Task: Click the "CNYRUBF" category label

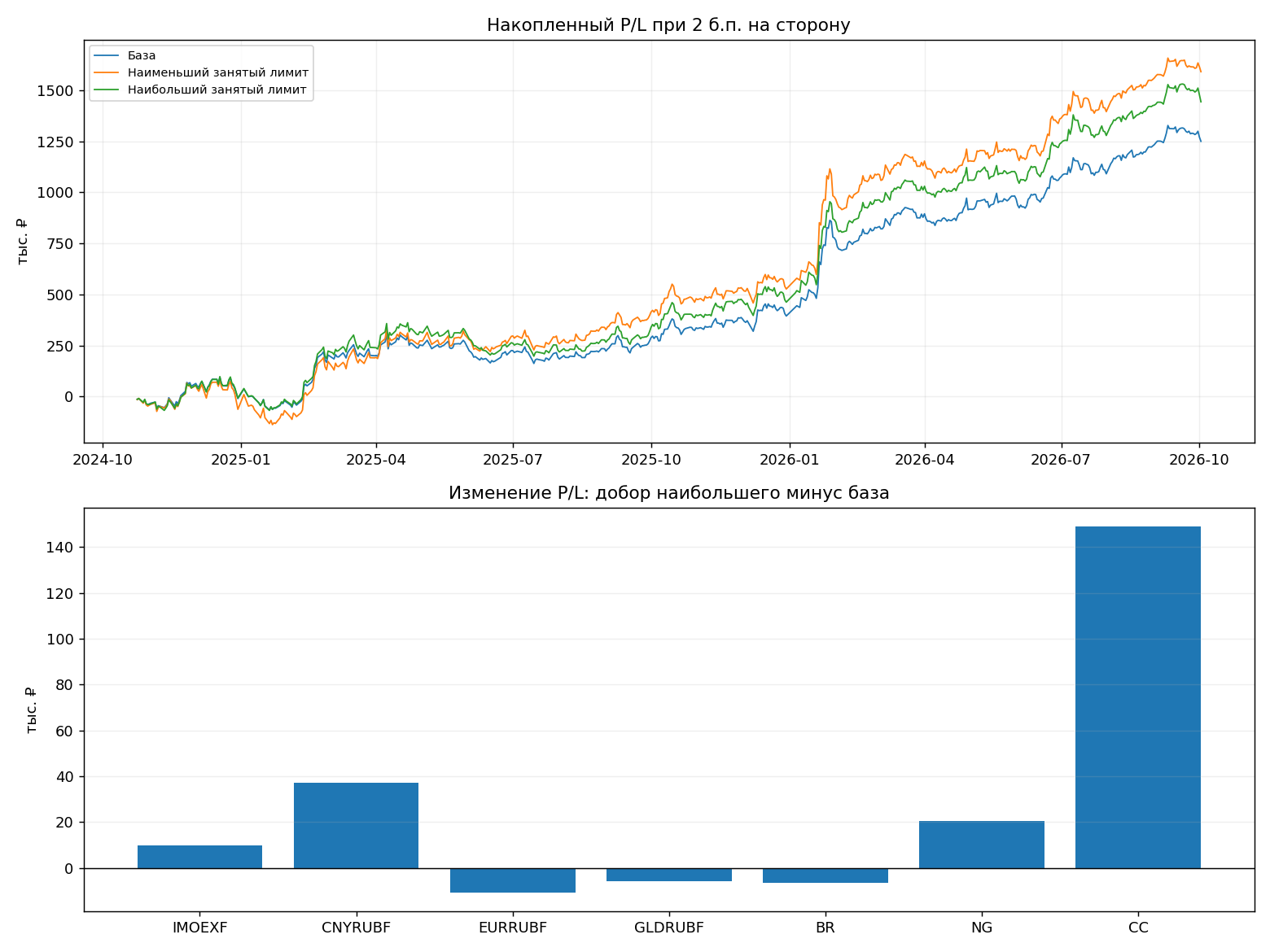Action: 357,928
